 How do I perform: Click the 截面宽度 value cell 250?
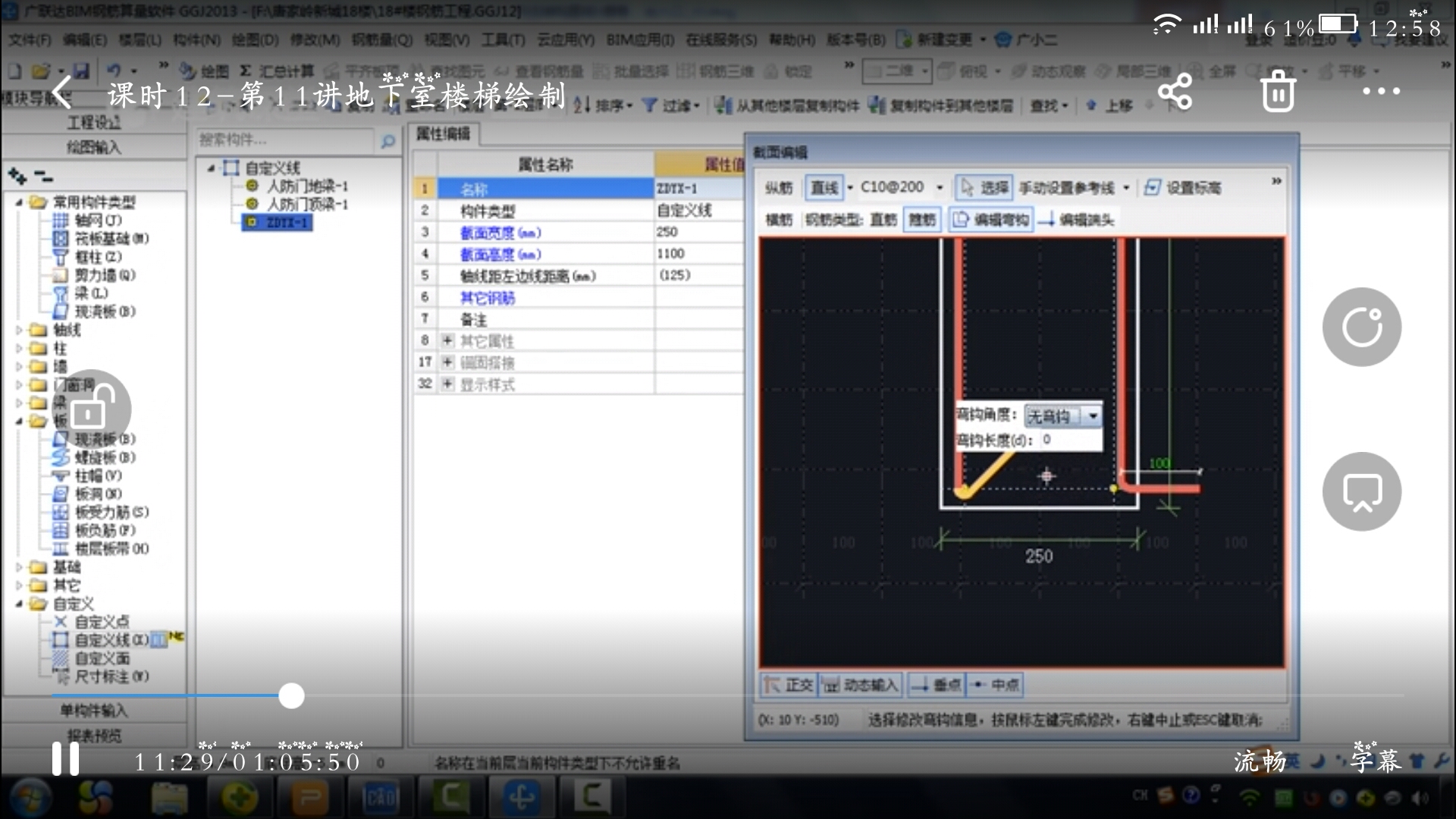(x=698, y=232)
